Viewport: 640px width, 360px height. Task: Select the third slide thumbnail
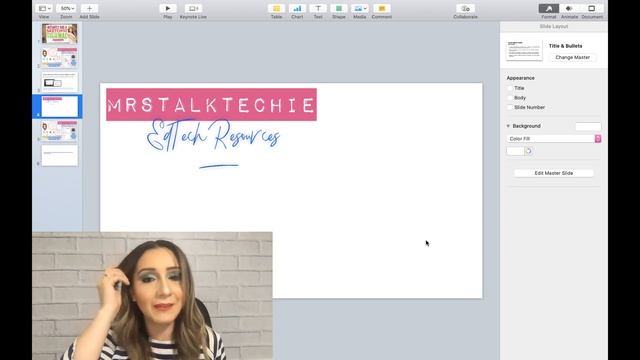[x=59, y=82]
